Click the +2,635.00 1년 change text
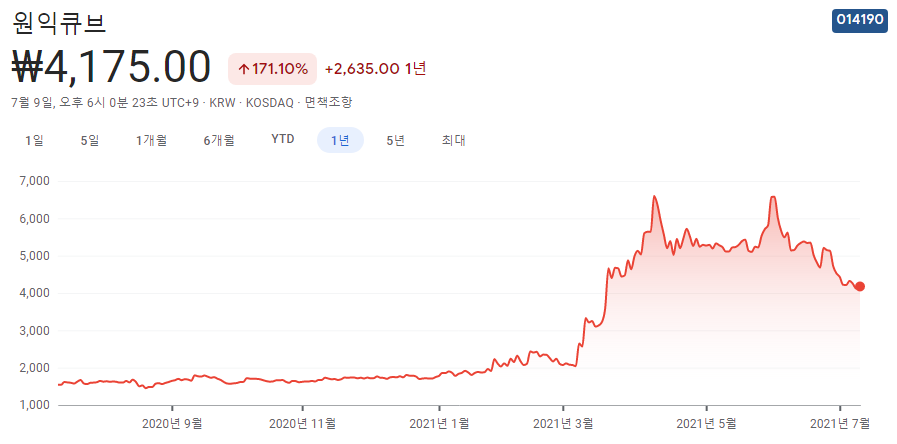Screen dimensions: 897x444 [376, 69]
